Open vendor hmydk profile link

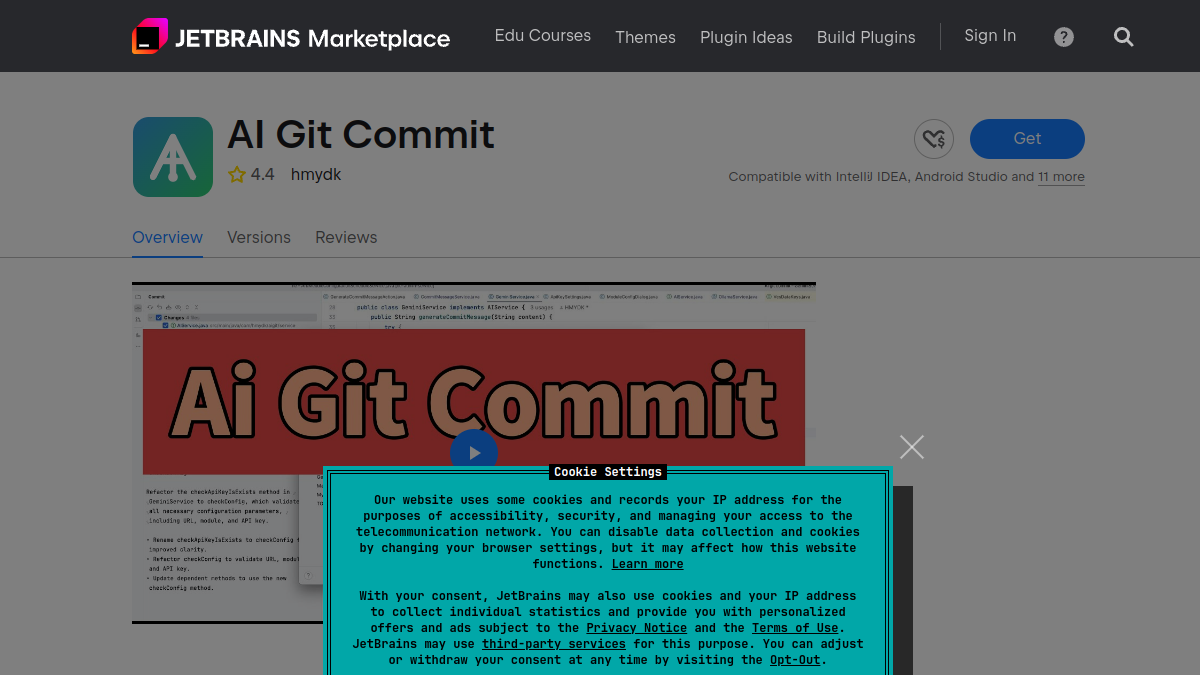316,174
